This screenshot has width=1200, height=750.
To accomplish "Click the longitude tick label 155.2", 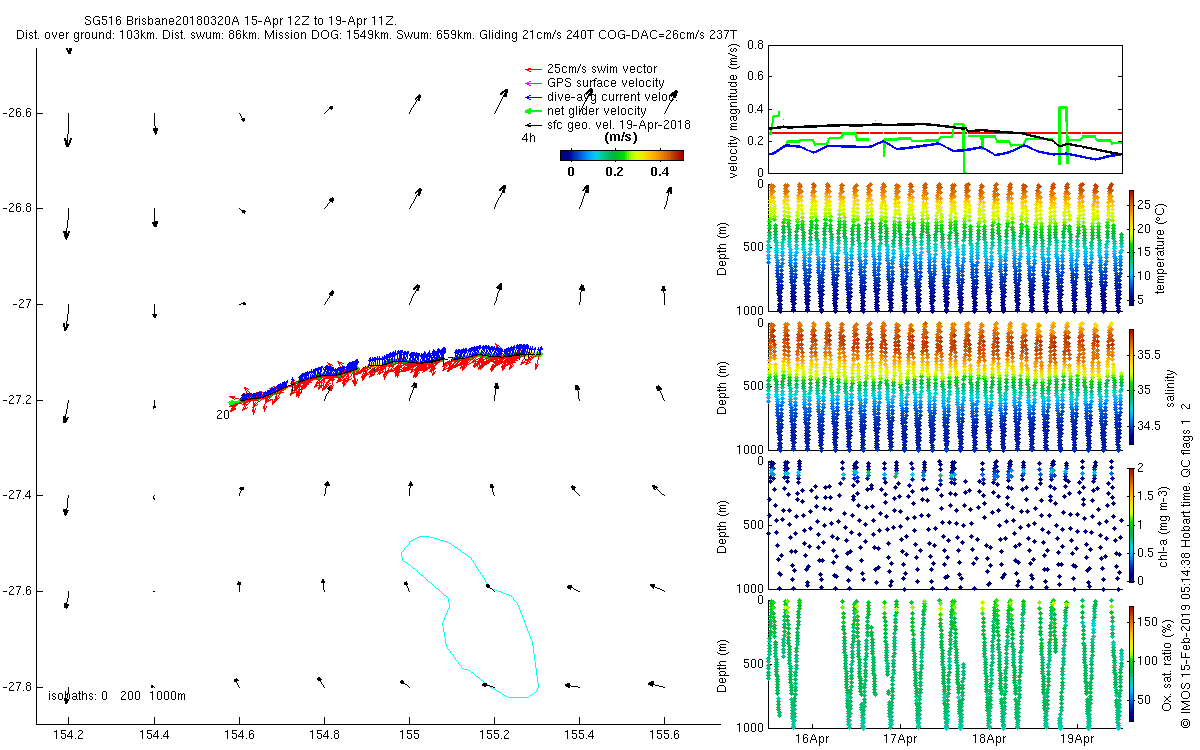I will click(x=494, y=735).
